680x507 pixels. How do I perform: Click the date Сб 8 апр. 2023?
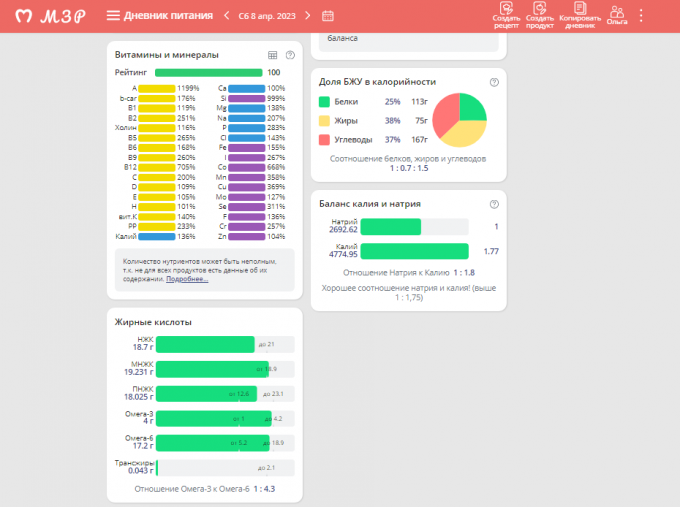pyautogui.click(x=267, y=16)
